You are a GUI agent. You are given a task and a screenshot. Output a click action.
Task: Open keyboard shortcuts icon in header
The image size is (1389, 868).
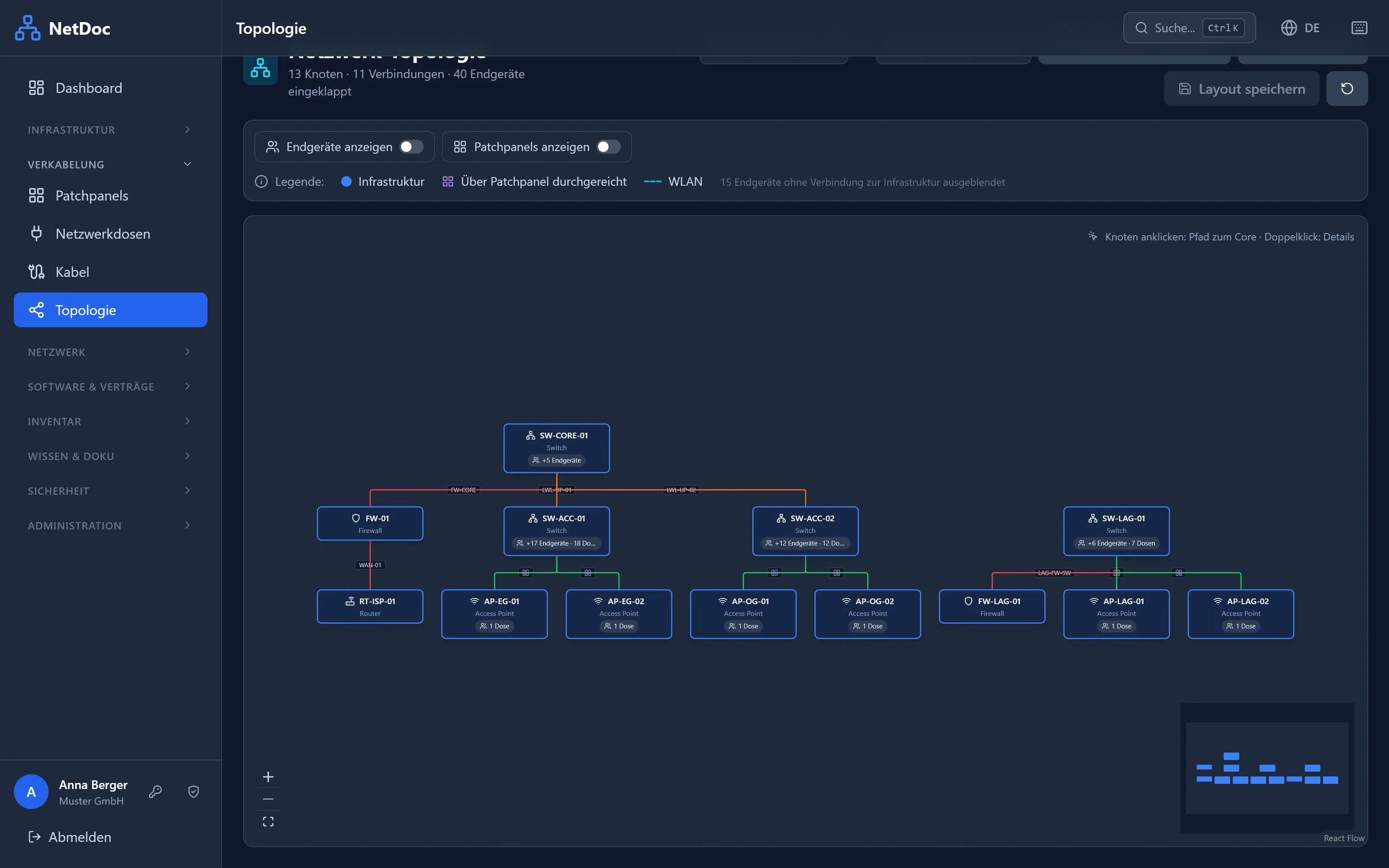pyautogui.click(x=1359, y=27)
